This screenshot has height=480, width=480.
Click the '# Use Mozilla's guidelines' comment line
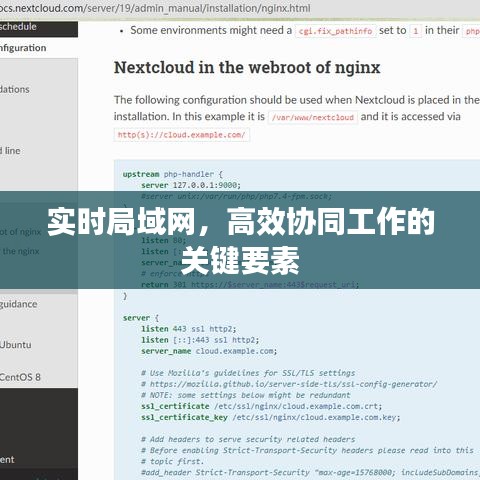coord(248,373)
